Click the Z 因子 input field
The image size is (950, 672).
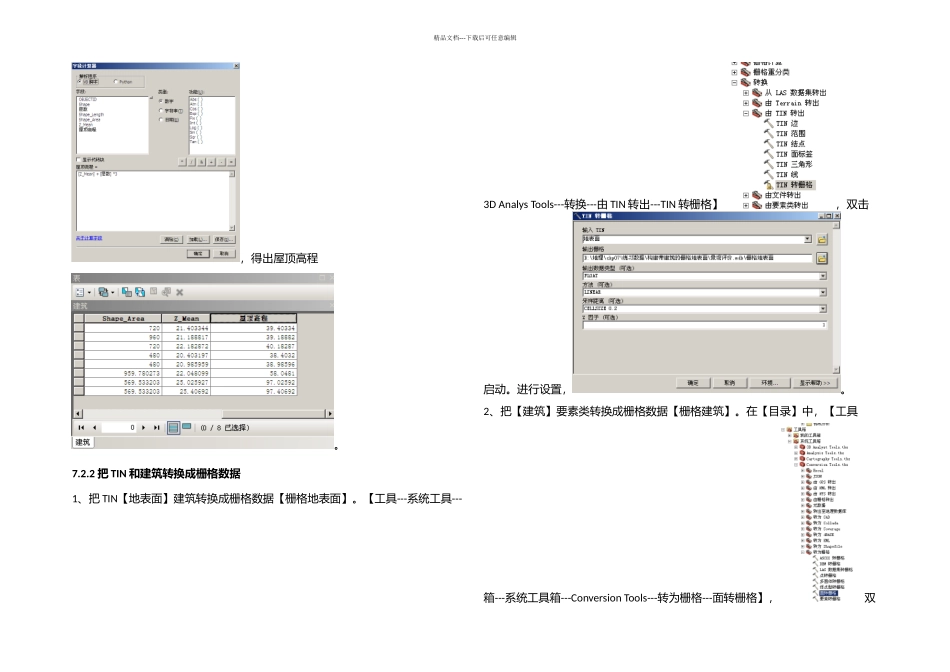click(705, 325)
